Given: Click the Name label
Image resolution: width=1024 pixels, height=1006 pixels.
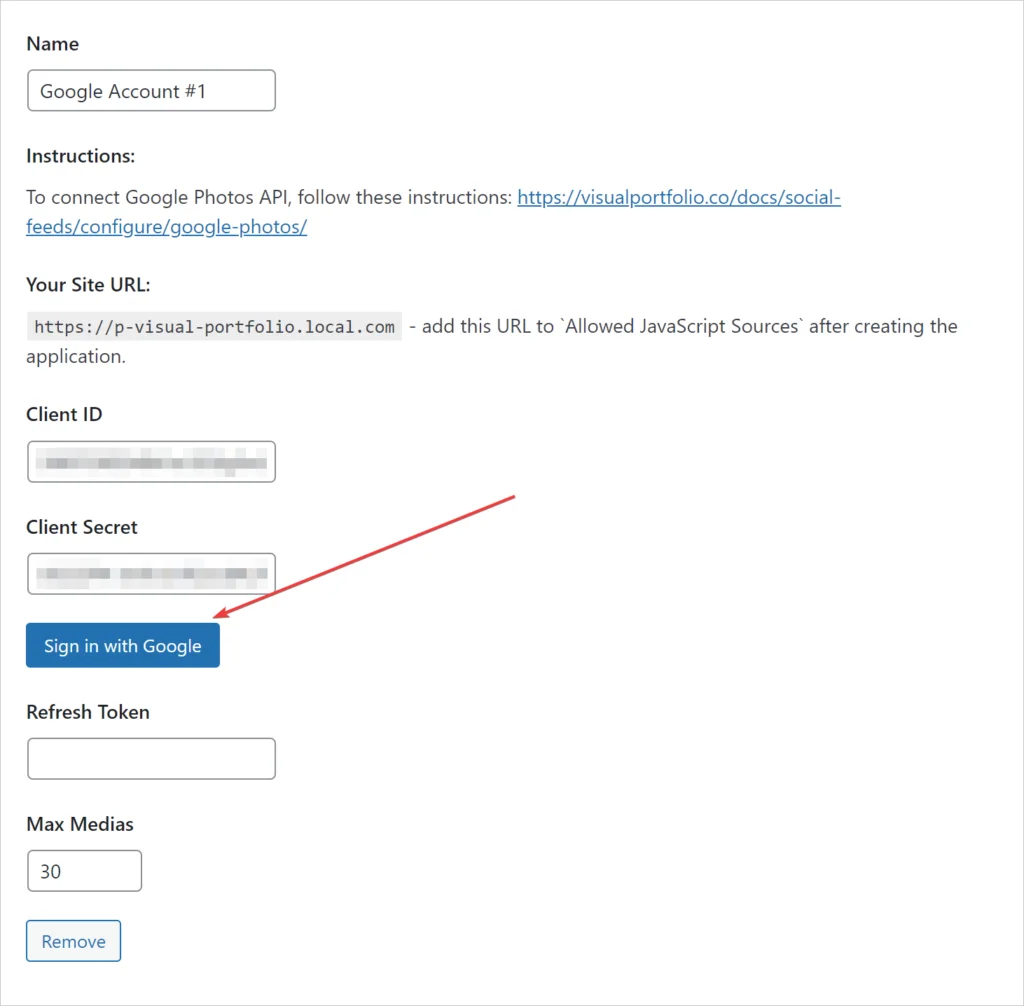Looking at the screenshot, I should pyautogui.click(x=52, y=44).
